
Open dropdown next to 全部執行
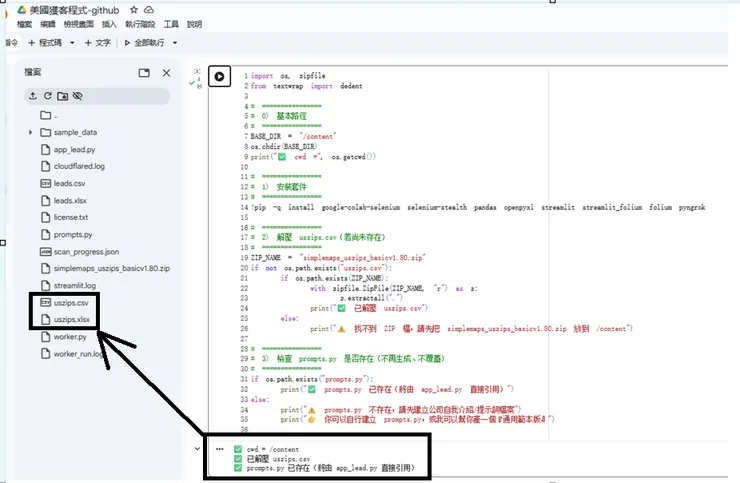(x=175, y=43)
